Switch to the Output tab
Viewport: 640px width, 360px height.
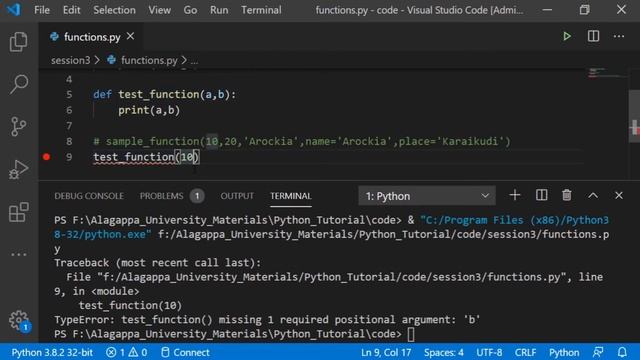tap(237, 196)
